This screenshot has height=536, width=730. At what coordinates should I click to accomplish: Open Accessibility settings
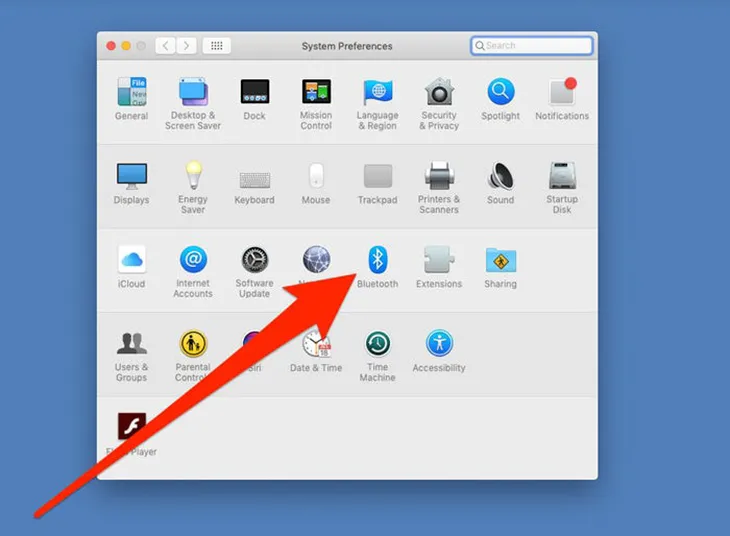coord(439,345)
